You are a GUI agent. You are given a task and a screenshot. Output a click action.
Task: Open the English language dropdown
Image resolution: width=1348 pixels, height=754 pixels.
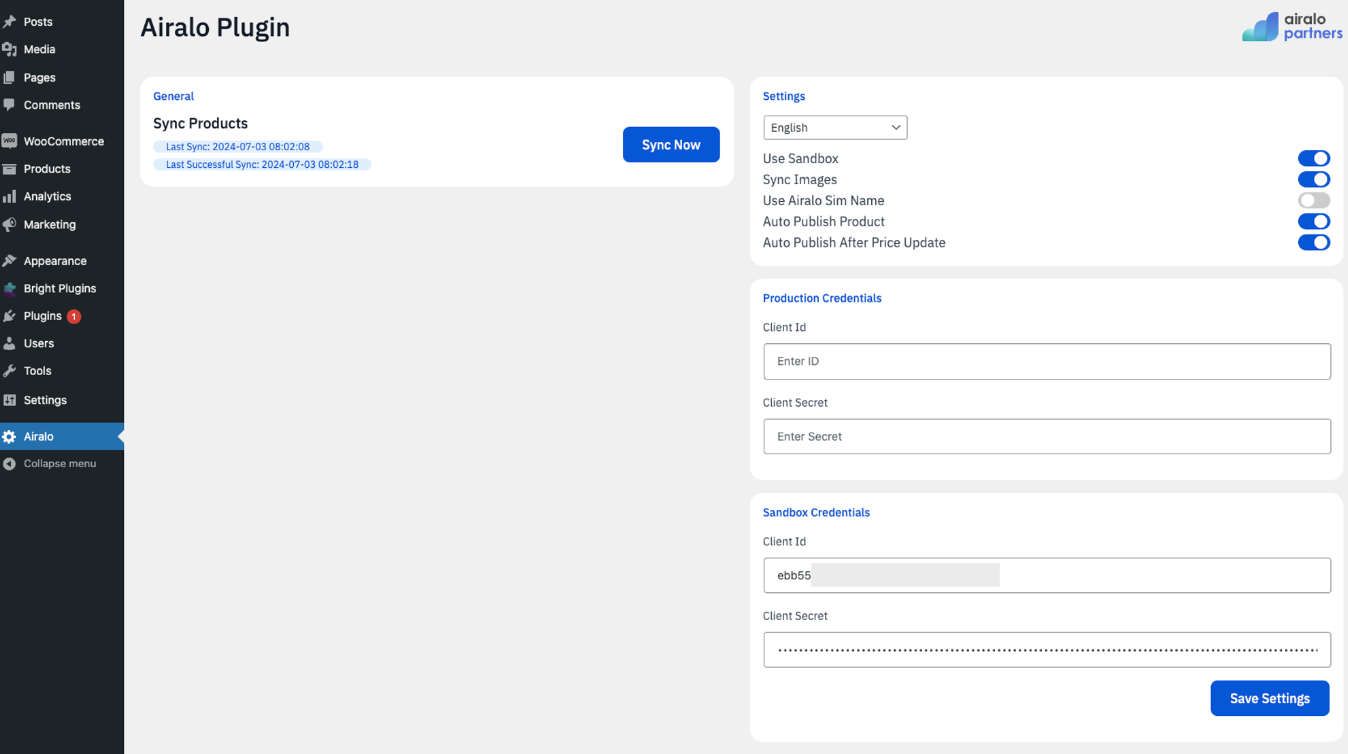point(835,127)
